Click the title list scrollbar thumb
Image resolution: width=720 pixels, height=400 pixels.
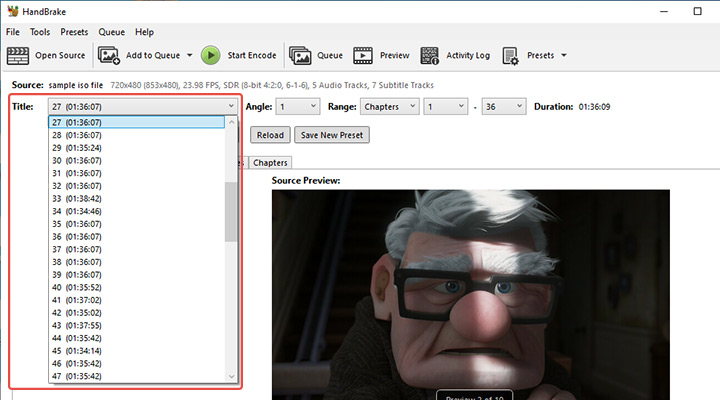[x=231, y=212]
